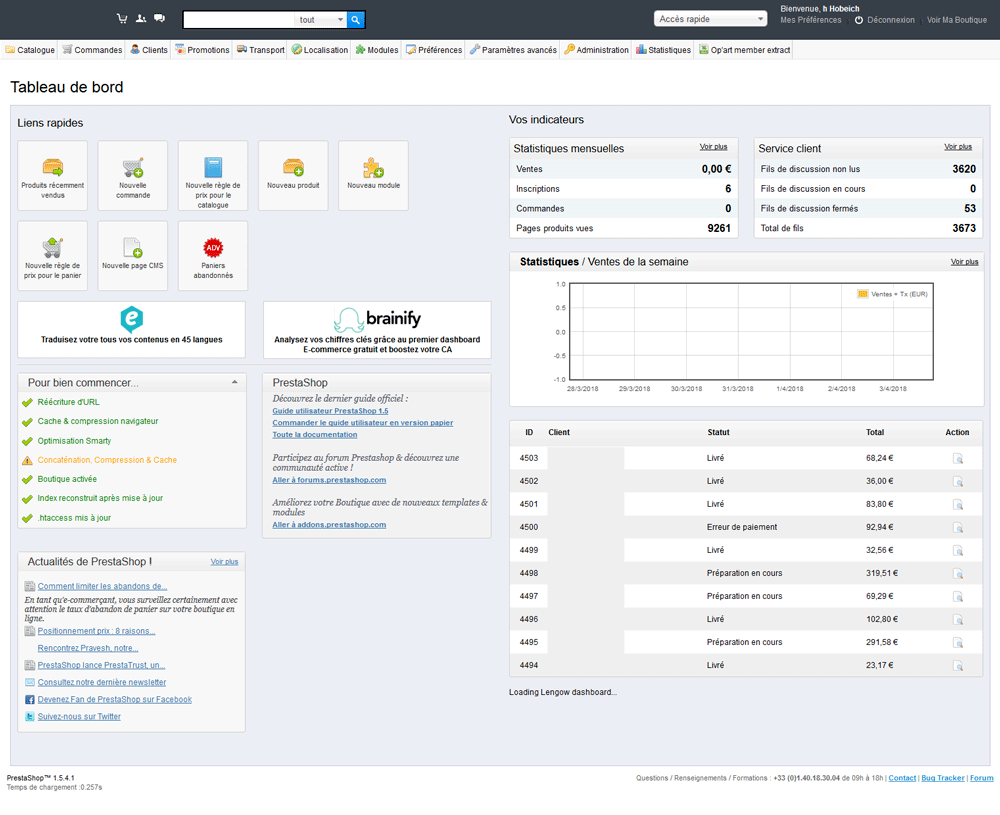This screenshot has width=1000, height=815.
Task: Click Voir plus in Statistiques mensuelles
Action: point(713,147)
